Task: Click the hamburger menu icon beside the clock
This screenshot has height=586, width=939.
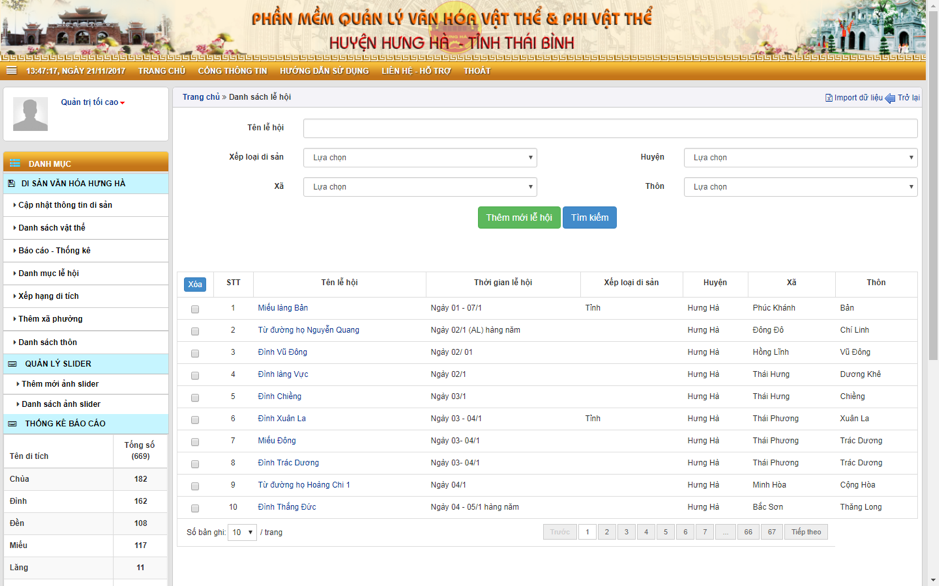Action: 11,71
